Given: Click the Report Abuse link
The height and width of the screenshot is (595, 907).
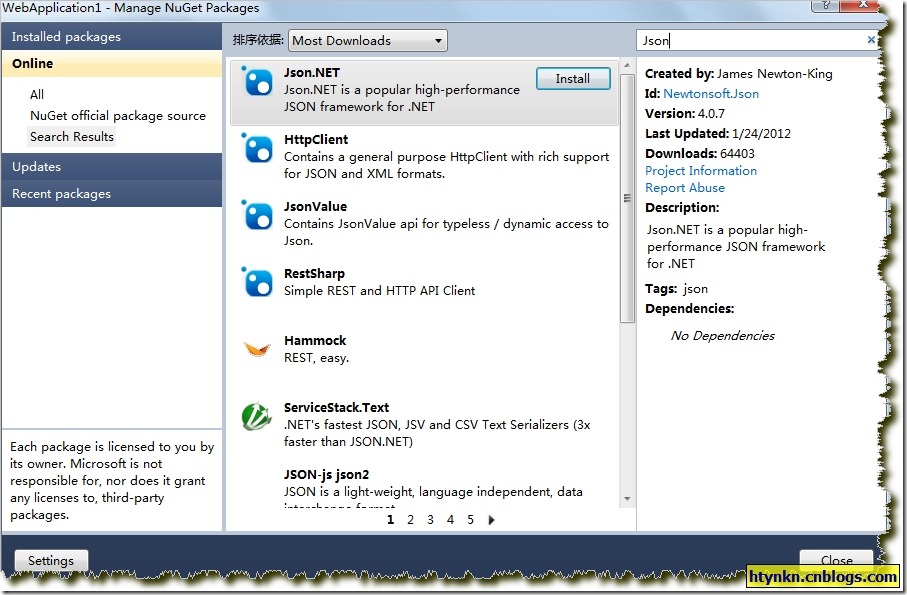Looking at the screenshot, I should [685, 187].
